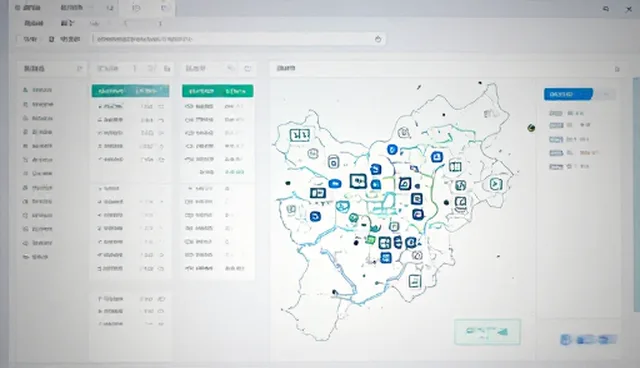
Task: Toggle the first legend swatch under the blue button
Action: 556,113
